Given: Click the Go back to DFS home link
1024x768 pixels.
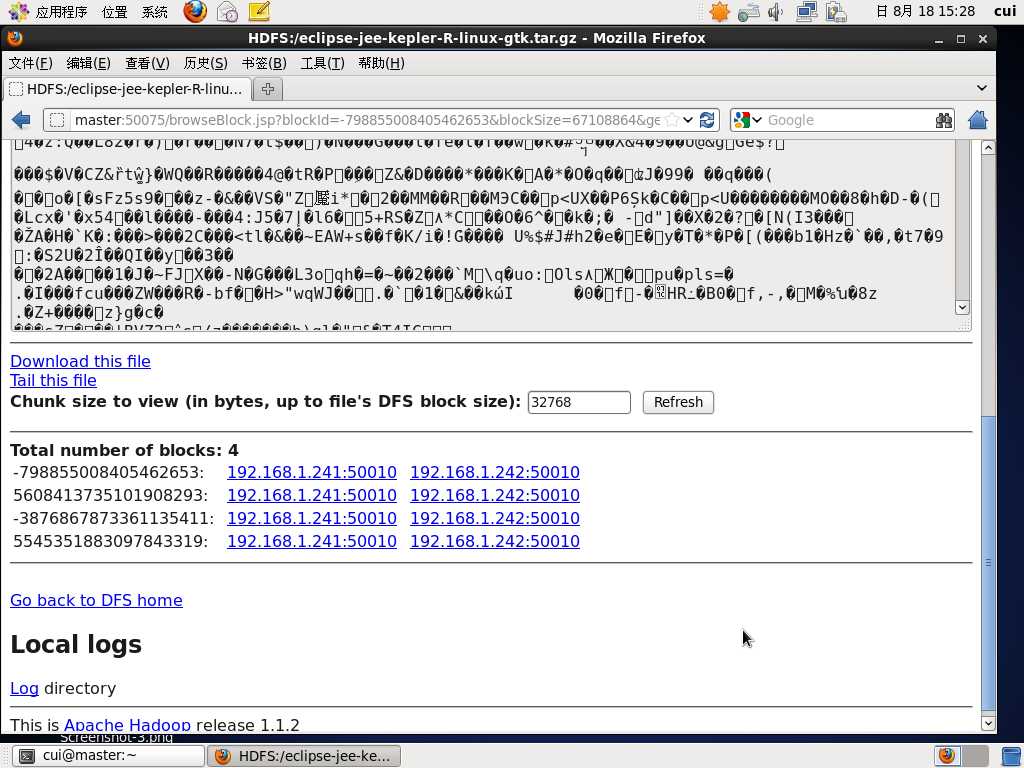Looking at the screenshot, I should (x=96, y=600).
